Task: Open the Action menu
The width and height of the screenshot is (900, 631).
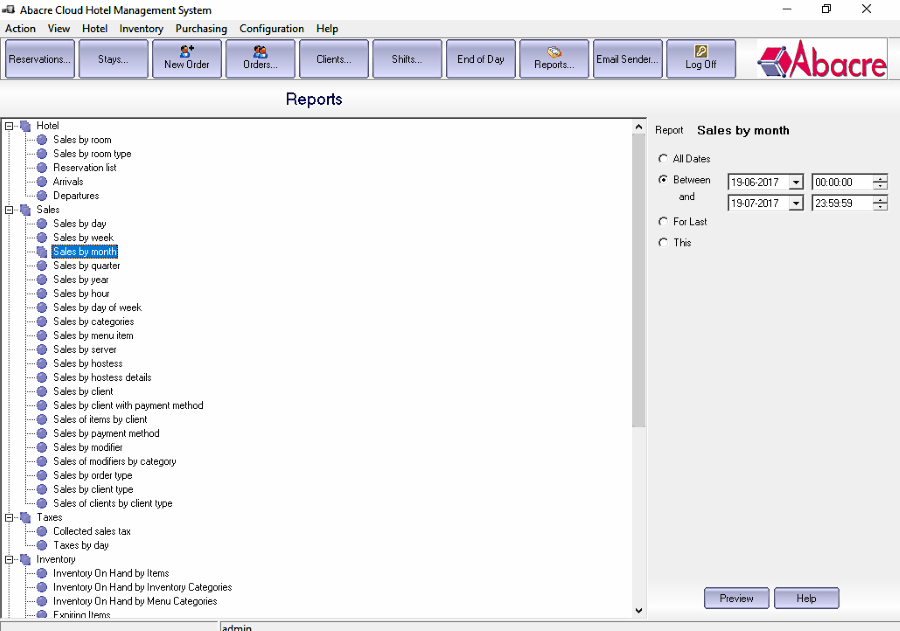Action: 20,29
